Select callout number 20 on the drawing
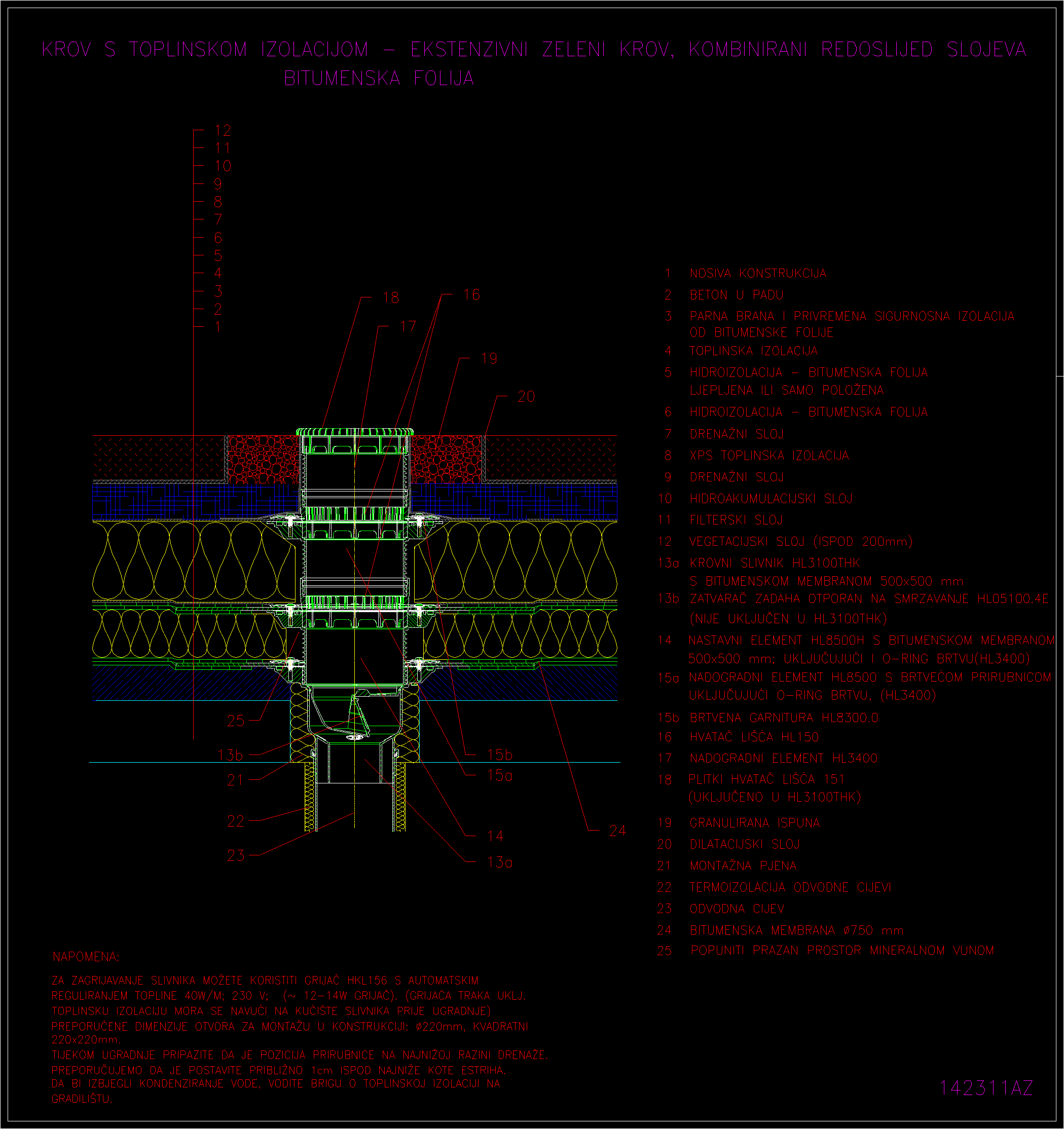1064x1129 pixels. point(526,397)
